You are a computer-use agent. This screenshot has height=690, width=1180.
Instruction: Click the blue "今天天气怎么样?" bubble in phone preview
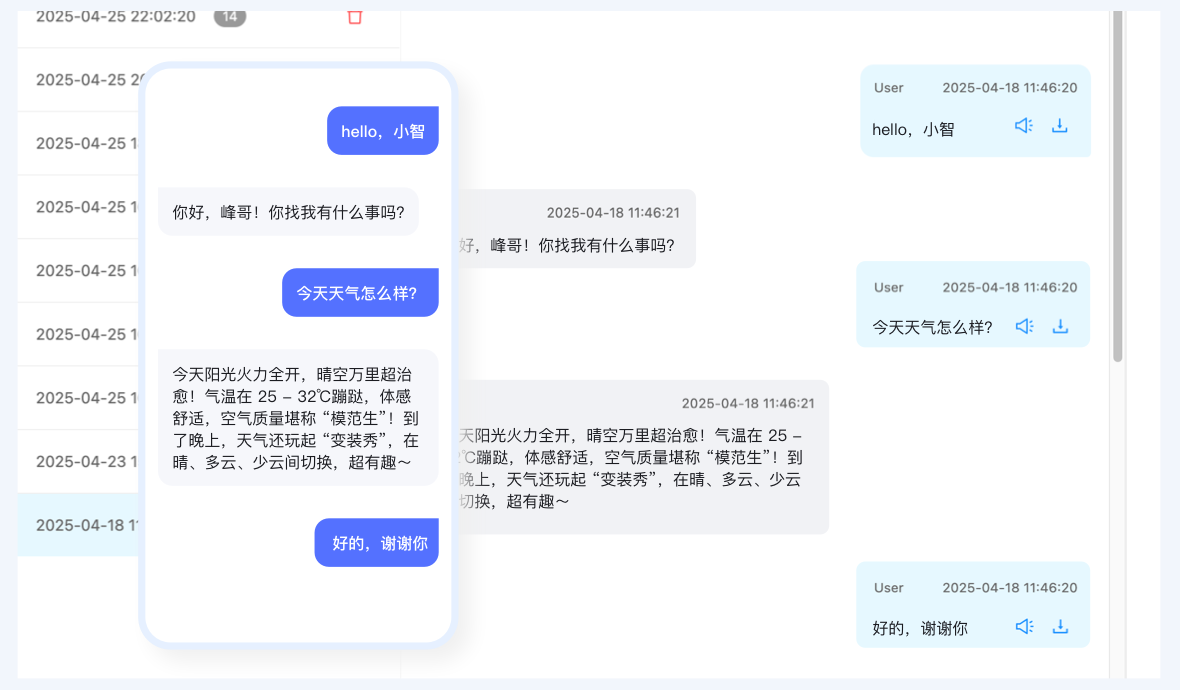coord(360,293)
